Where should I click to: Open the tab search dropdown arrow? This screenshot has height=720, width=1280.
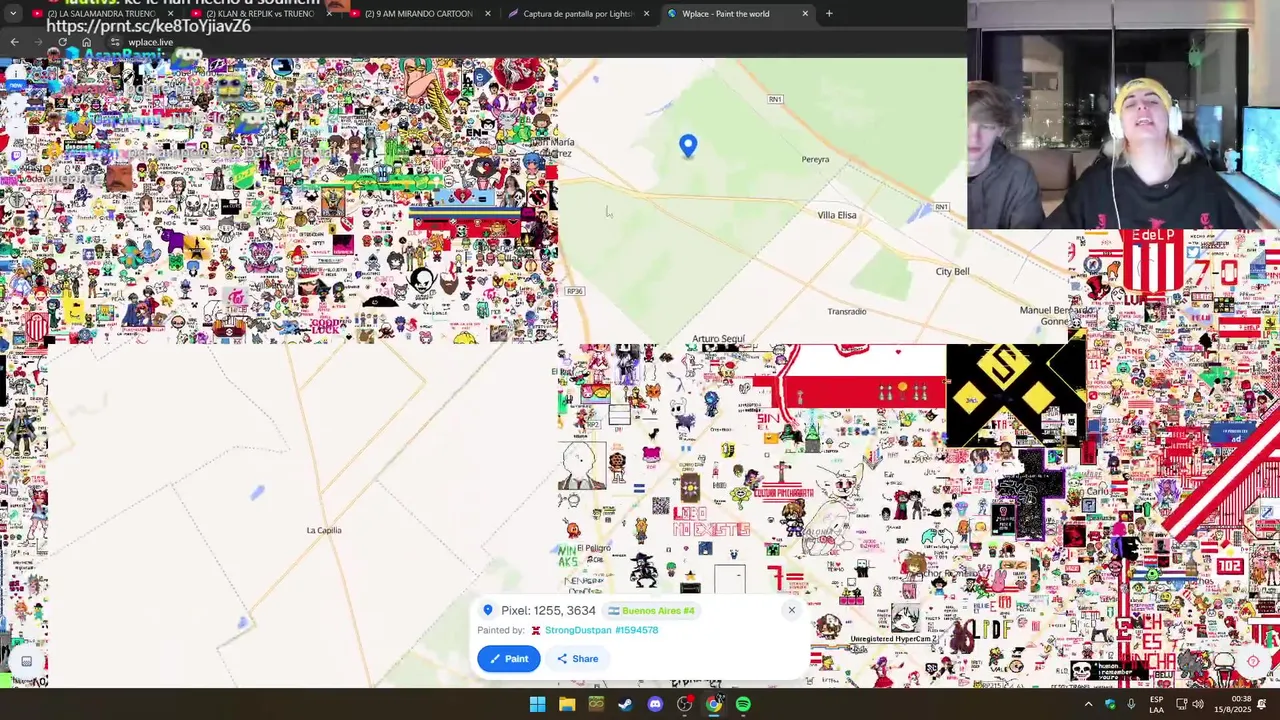point(13,14)
